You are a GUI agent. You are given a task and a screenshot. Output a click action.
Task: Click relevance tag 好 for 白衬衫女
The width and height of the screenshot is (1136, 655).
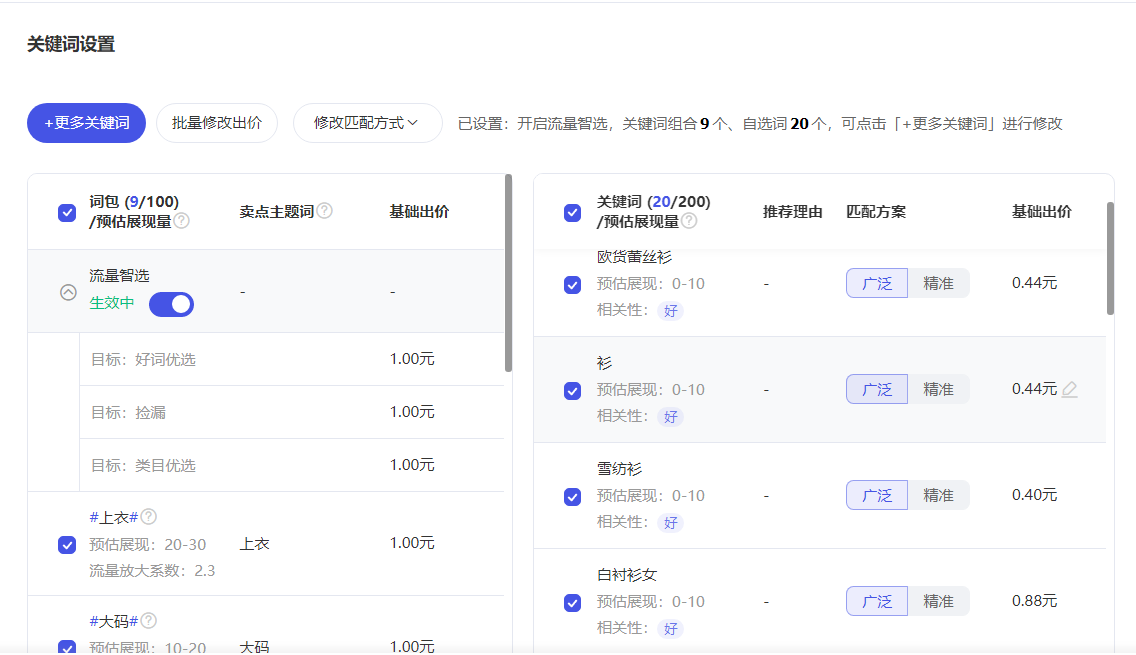(x=670, y=628)
